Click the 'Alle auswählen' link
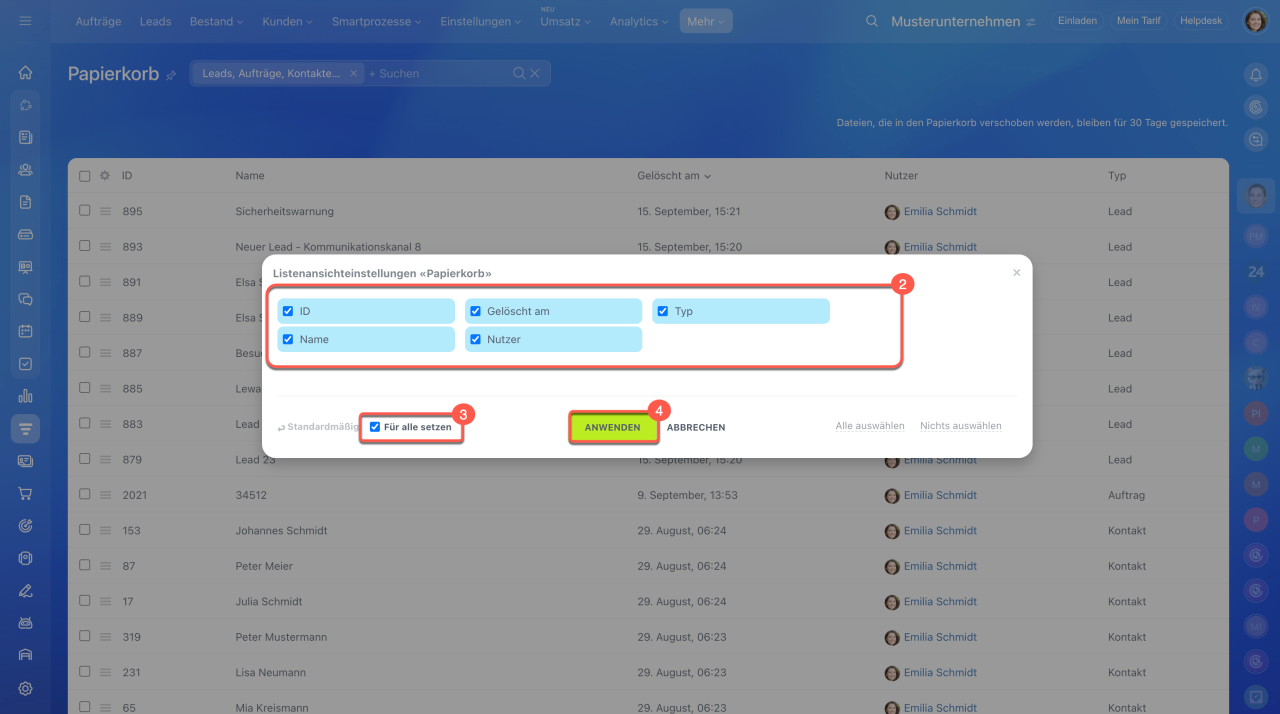 pos(869,426)
